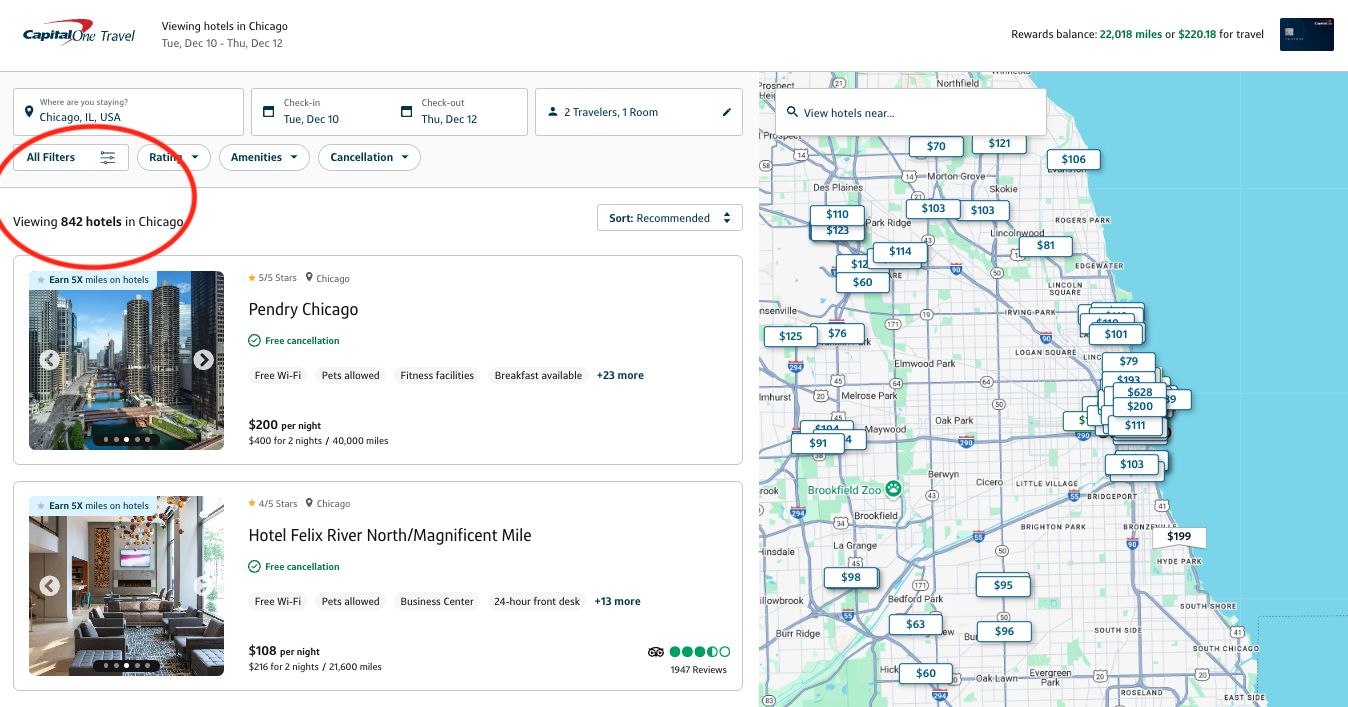Select the Tue, Dec 10 check-in date
The image size is (1348, 707).
[x=311, y=119]
